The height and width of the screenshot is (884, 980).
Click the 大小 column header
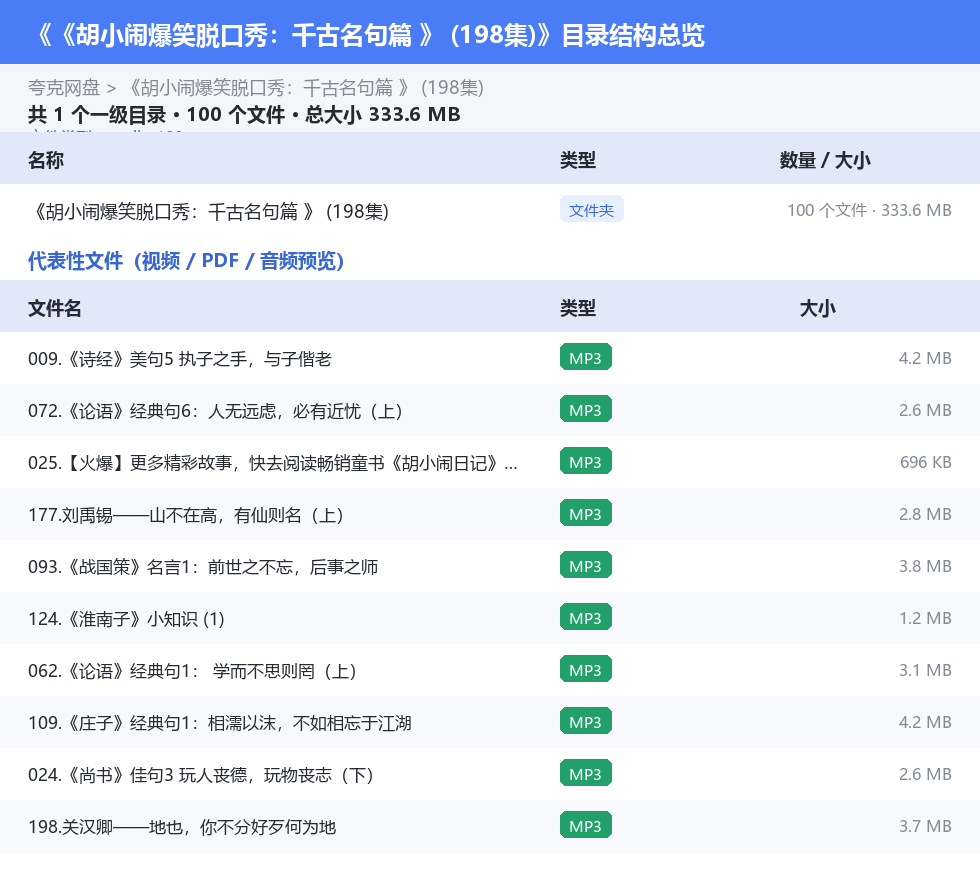(817, 308)
